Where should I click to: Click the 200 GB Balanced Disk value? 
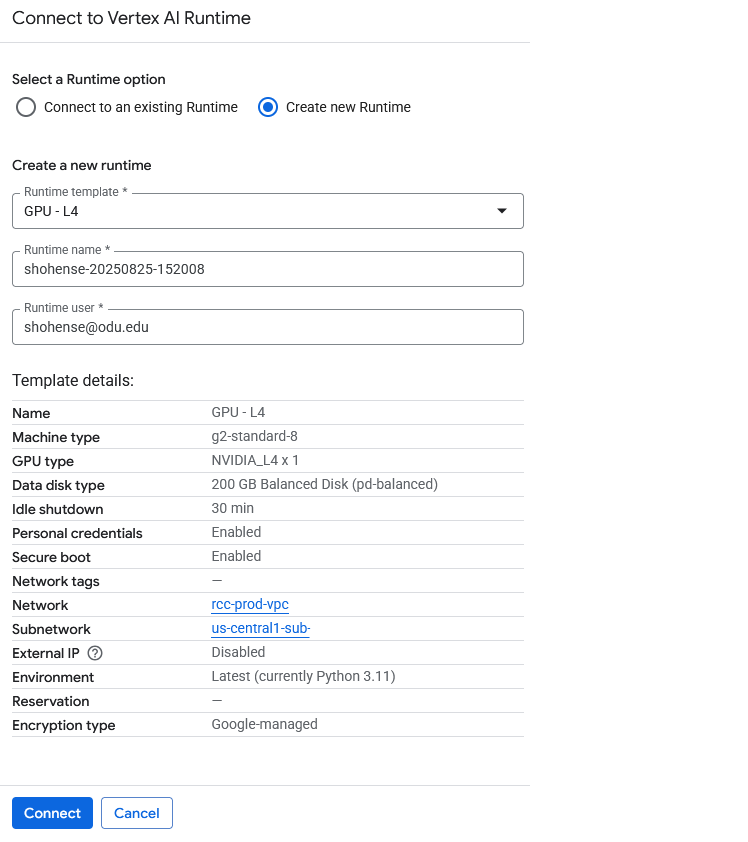(324, 484)
